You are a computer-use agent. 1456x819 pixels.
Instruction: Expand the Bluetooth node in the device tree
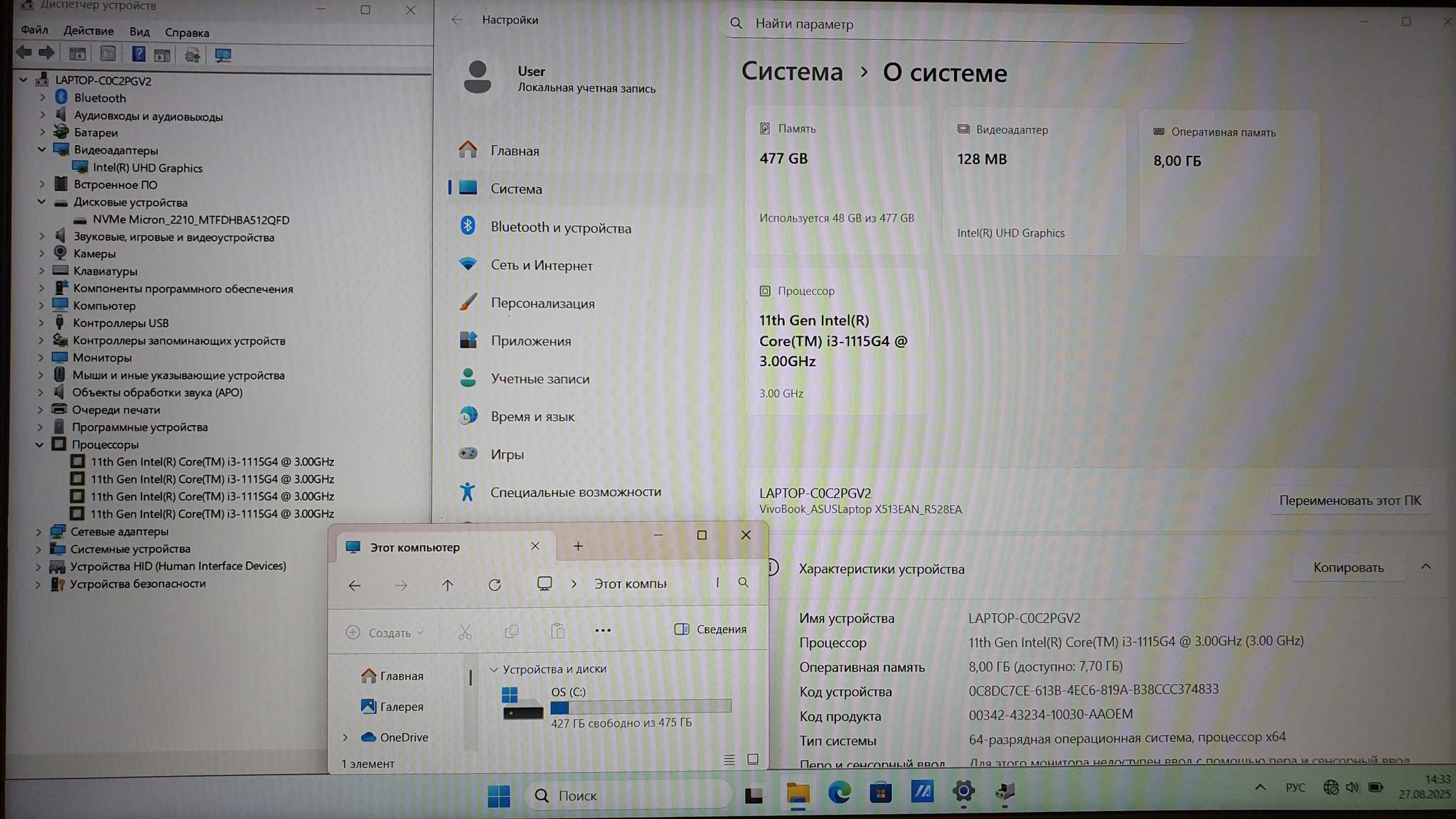(42, 97)
